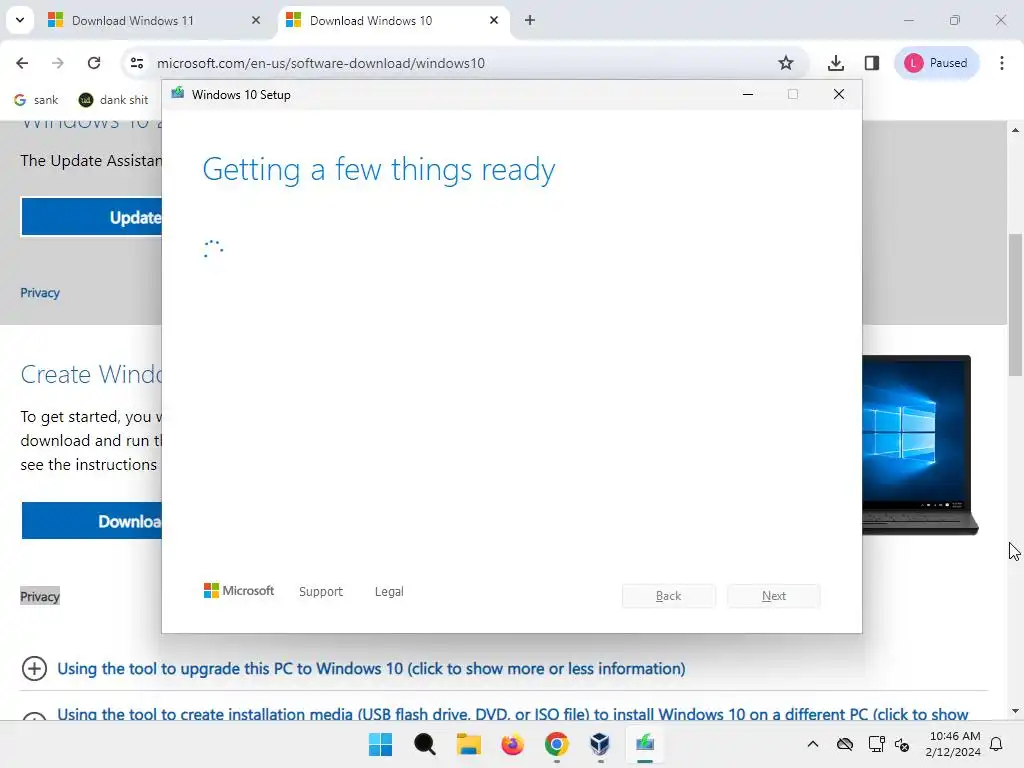This screenshot has height=768, width=1024.
Task: Click the Windows 10 laptop image
Action: pyautogui.click(x=920, y=445)
